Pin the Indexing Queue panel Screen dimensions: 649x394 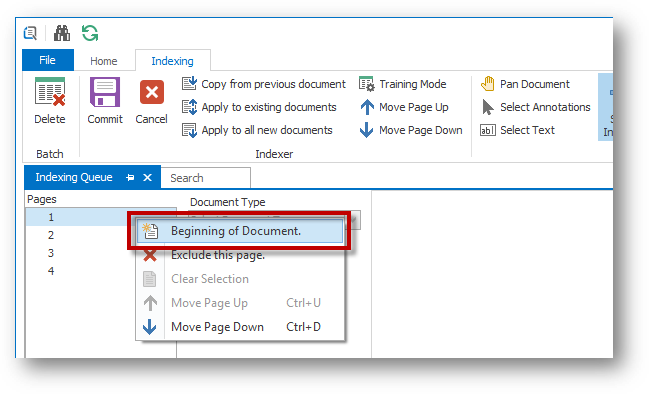pos(130,178)
